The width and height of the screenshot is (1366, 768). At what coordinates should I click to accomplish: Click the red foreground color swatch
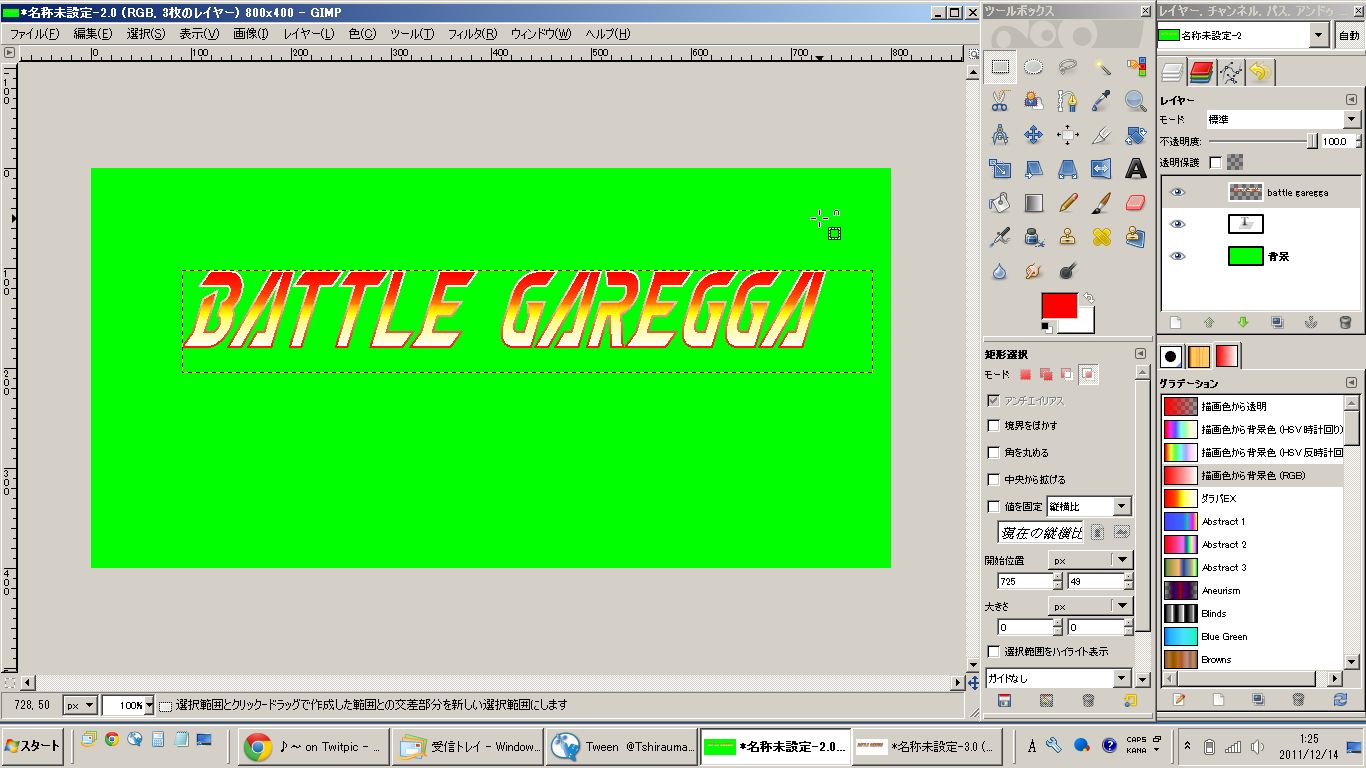(x=1059, y=306)
